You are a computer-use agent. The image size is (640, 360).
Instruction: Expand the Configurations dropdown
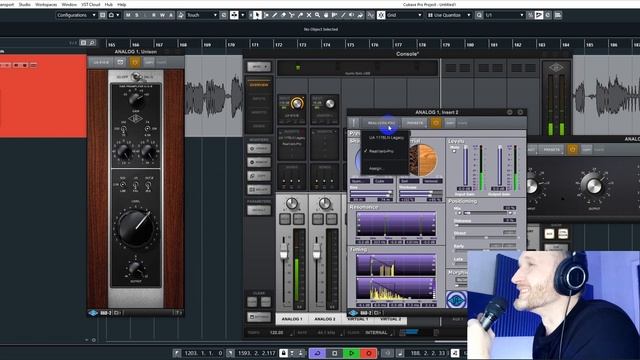point(76,15)
